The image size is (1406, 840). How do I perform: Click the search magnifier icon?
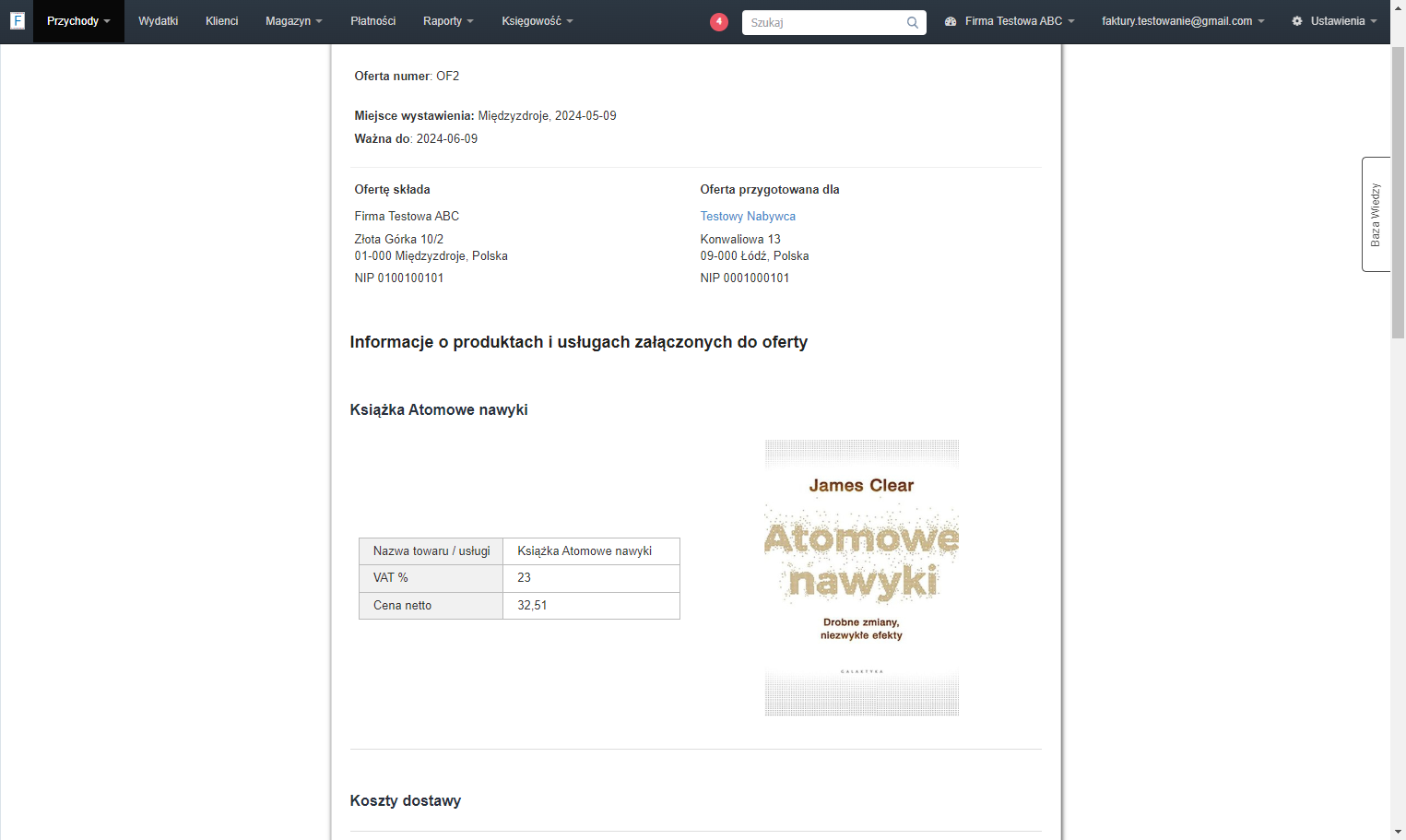point(912,22)
